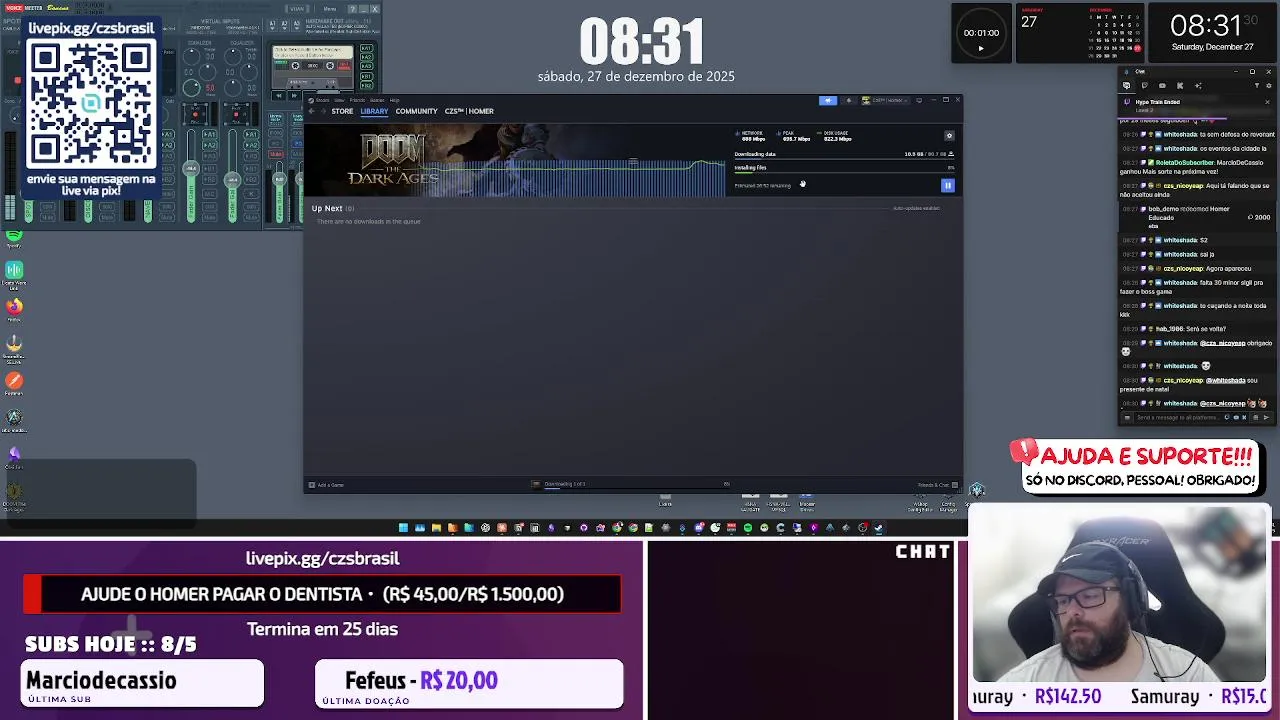The height and width of the screenshot is (720, 1280).
Task: Open Voicemeeter help question mark
Action: click(352, 9)
